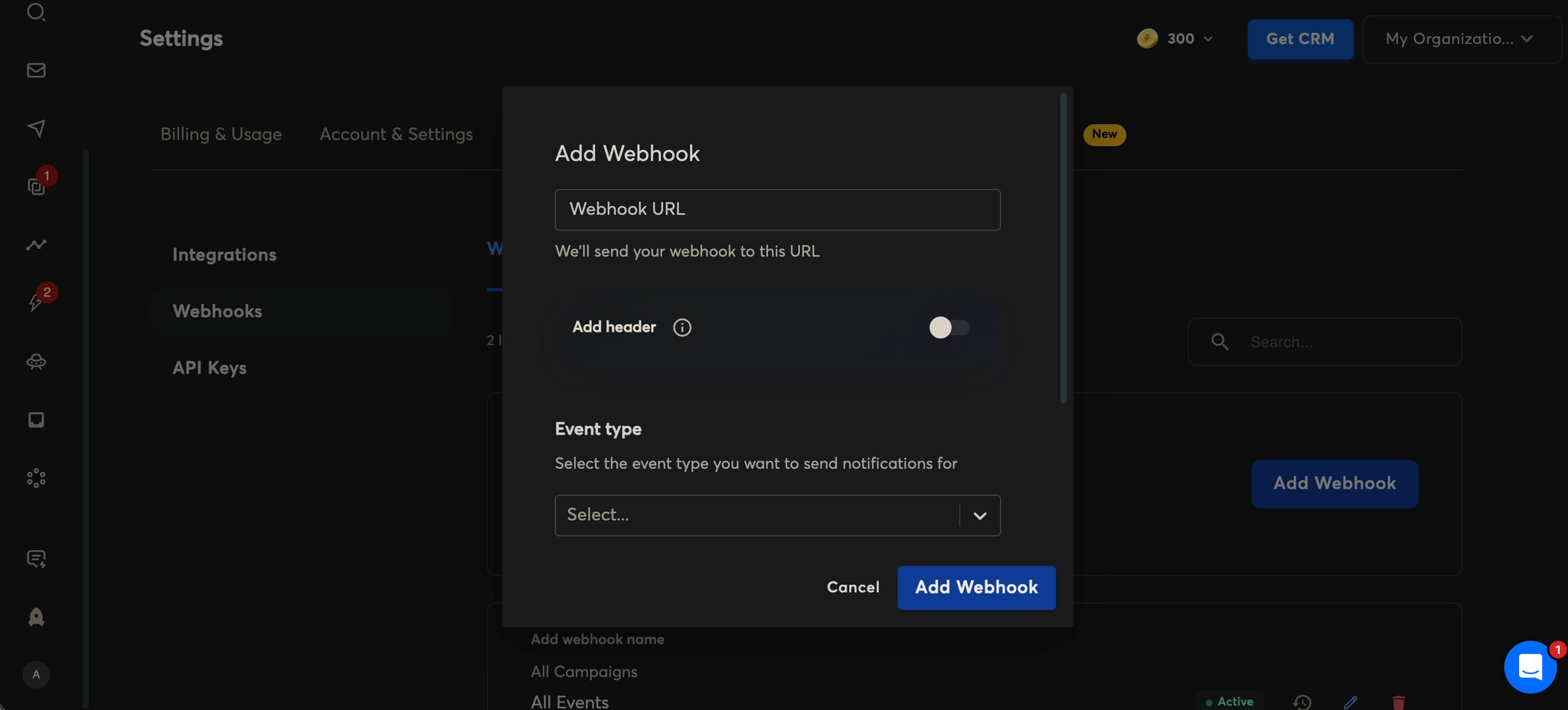Expand the 300 credits dropdown
Image resolution: width=1568 pixels, height=710 pixels.
tap(1175, 39)
